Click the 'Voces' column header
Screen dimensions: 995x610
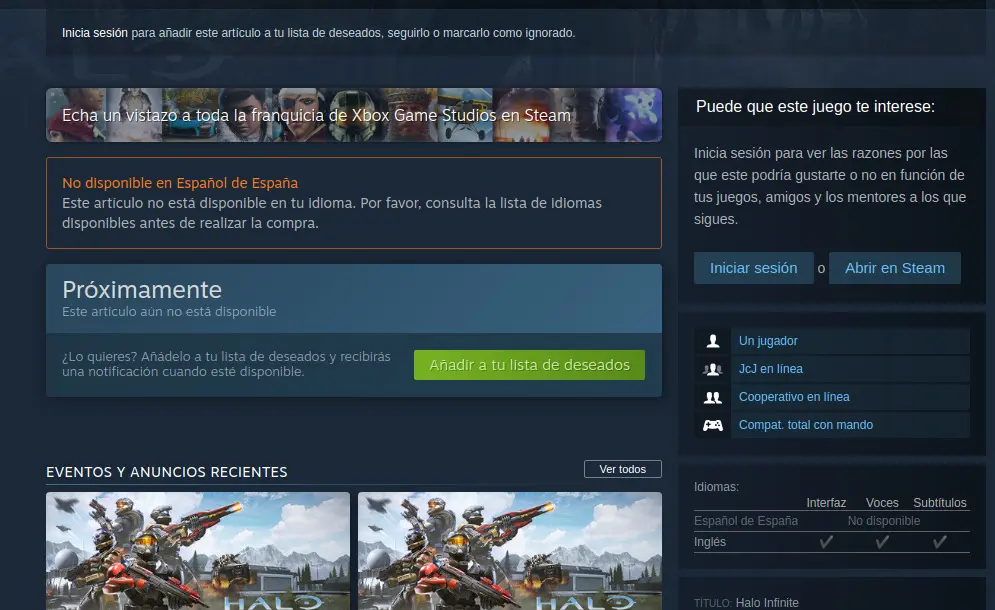(x=882, y=503)
